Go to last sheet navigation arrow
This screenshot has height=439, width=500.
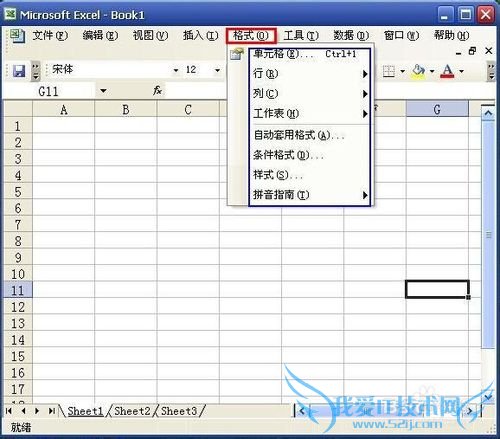tap(51, 411)
